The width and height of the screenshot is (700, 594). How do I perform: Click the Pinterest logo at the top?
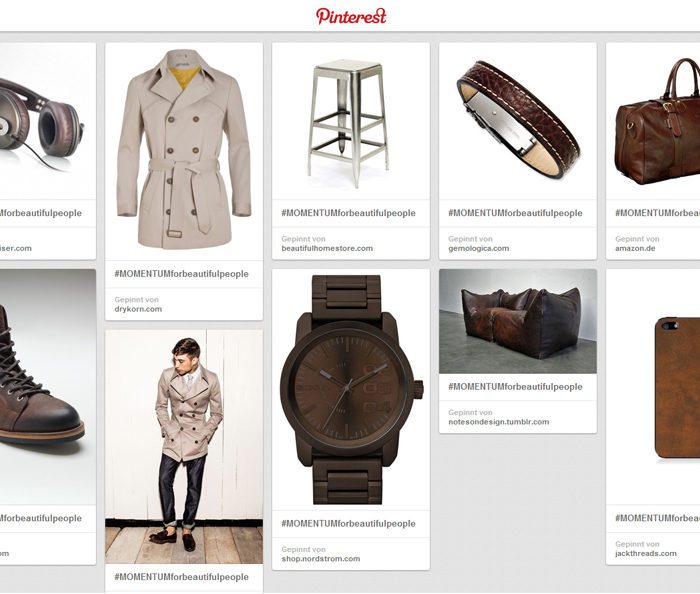coord(351,16)
